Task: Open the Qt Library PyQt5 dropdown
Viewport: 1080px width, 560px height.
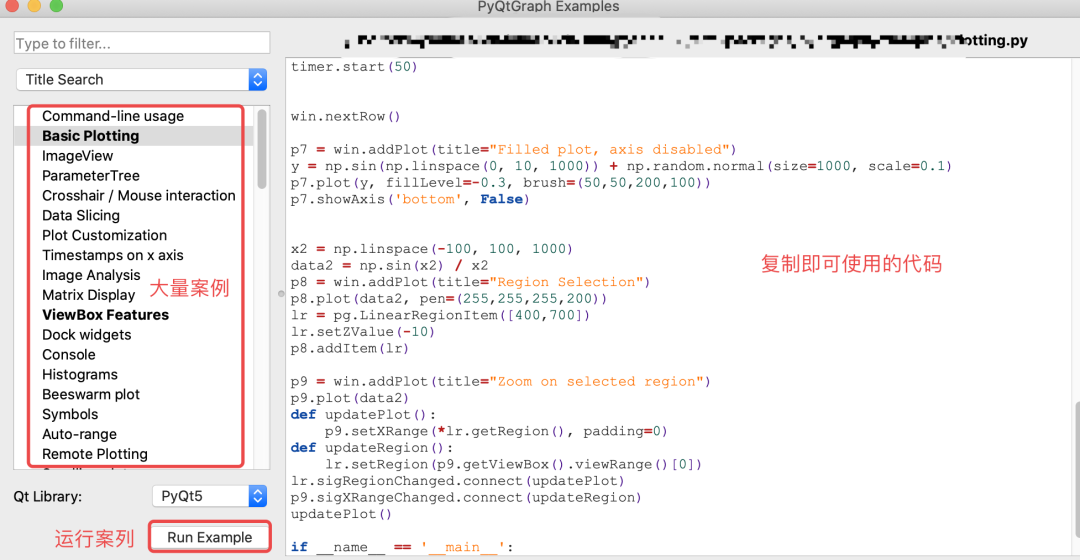Action: 209,496
